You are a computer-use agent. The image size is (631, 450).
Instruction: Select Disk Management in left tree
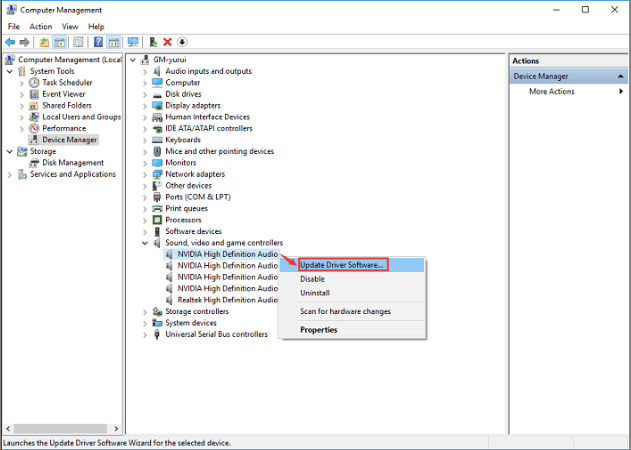click(73, 163)
